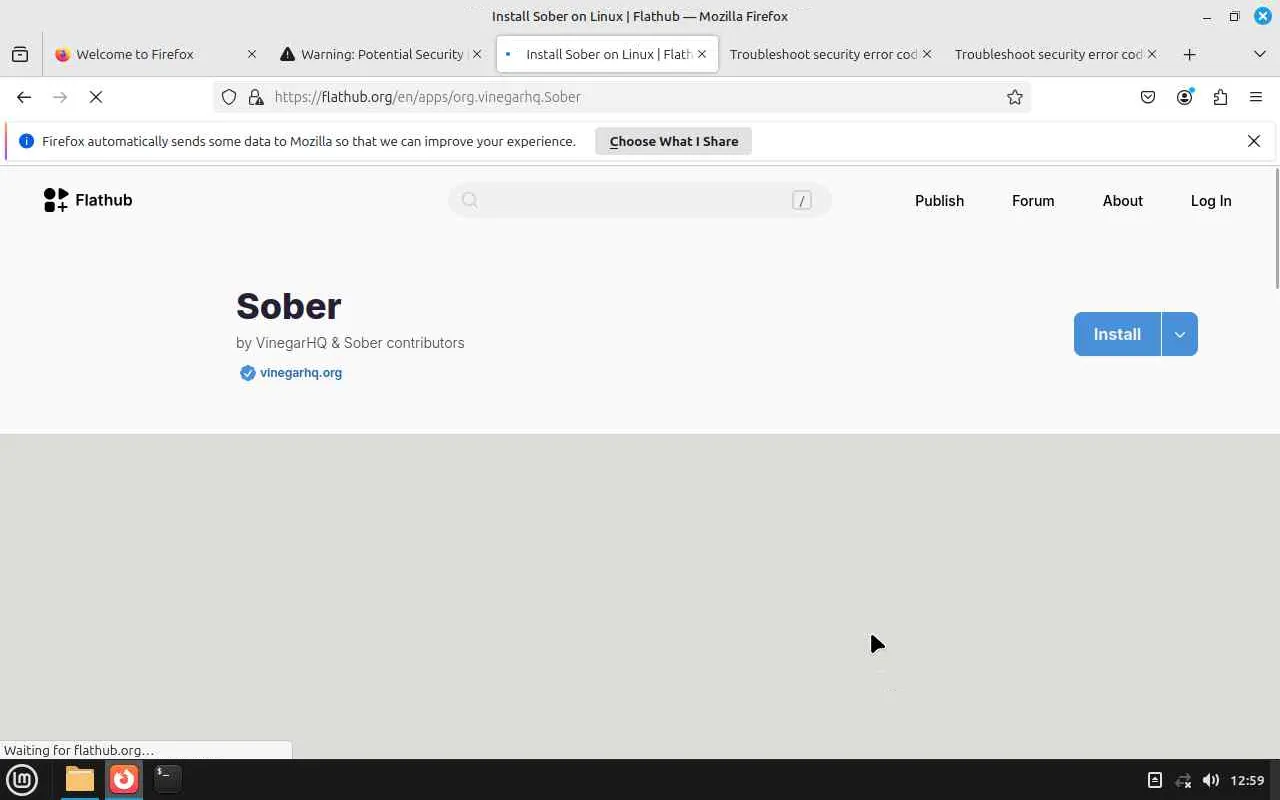
Task: Open the Firefox View recent browsing icon
Action: [x=20, y=54]
